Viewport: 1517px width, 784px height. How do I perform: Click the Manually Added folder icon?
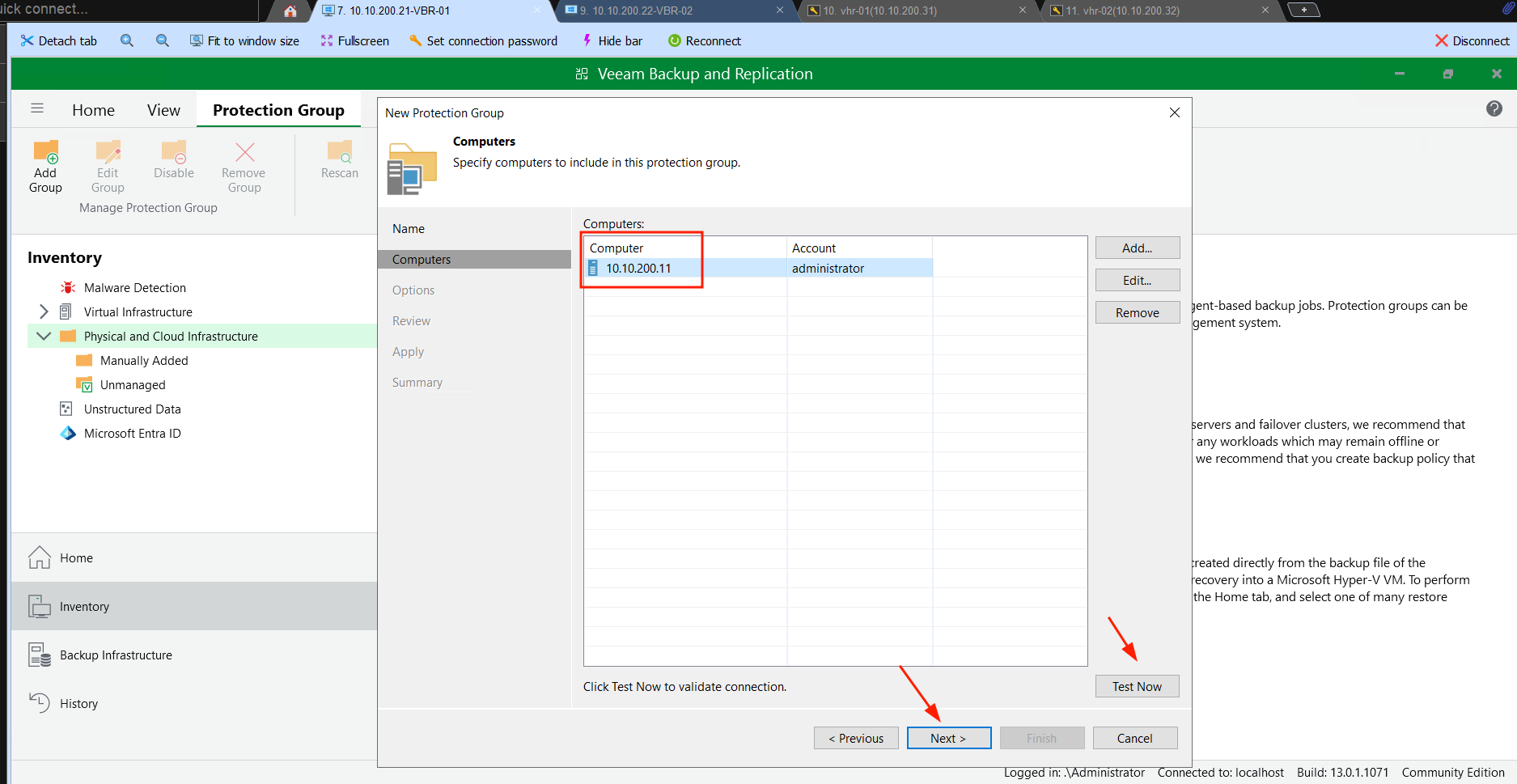(84, 360)
